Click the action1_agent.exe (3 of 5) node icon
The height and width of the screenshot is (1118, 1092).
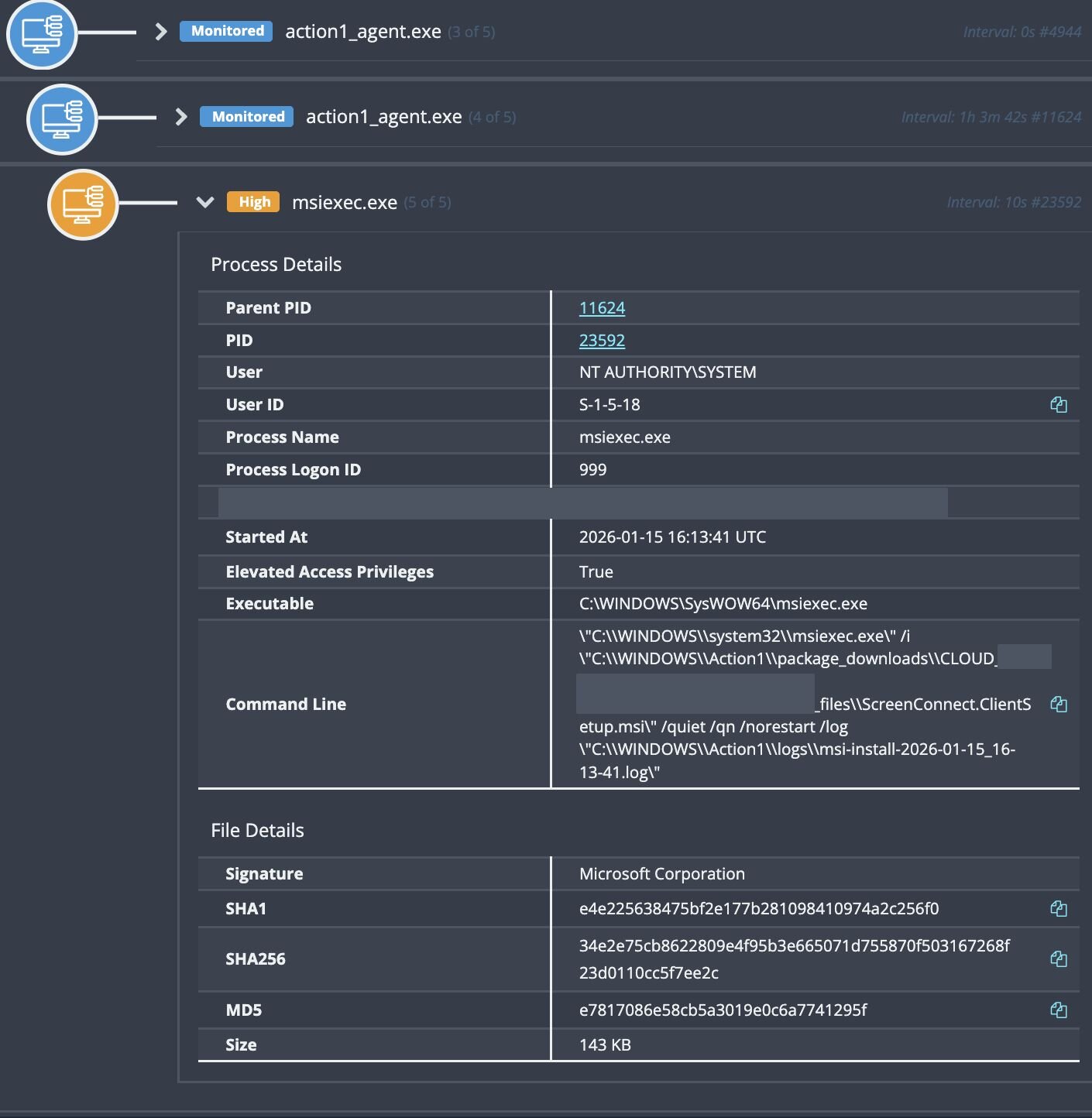point(42,34)
